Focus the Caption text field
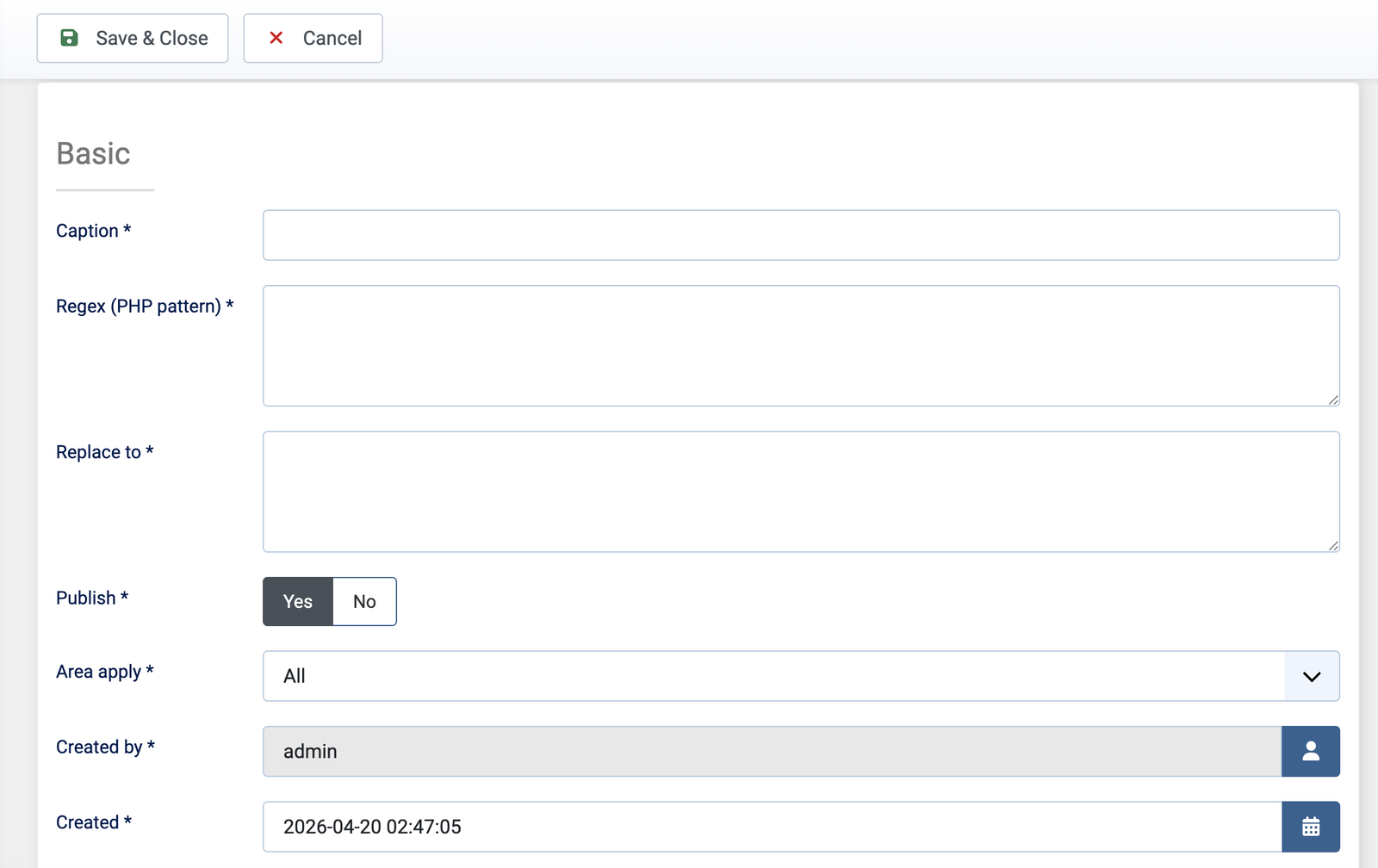The image size is (1378, 868). pyautogui.click(x=801, y=235)
